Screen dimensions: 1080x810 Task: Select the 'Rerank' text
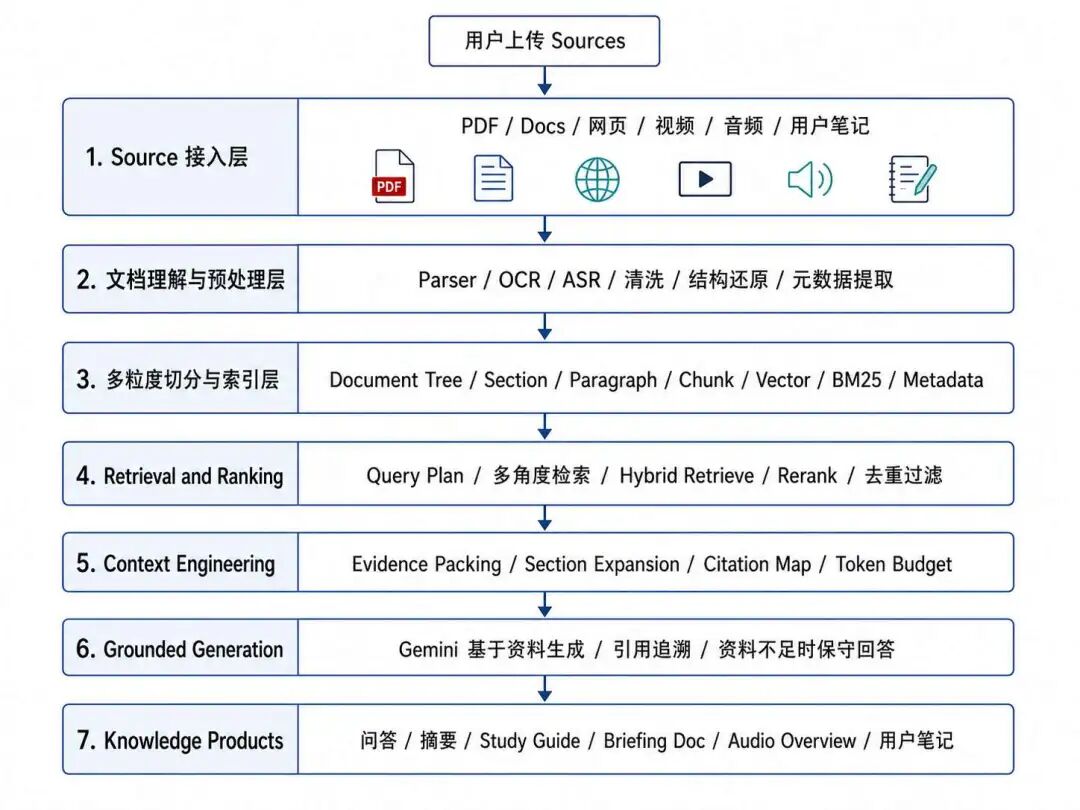(807, 475)
